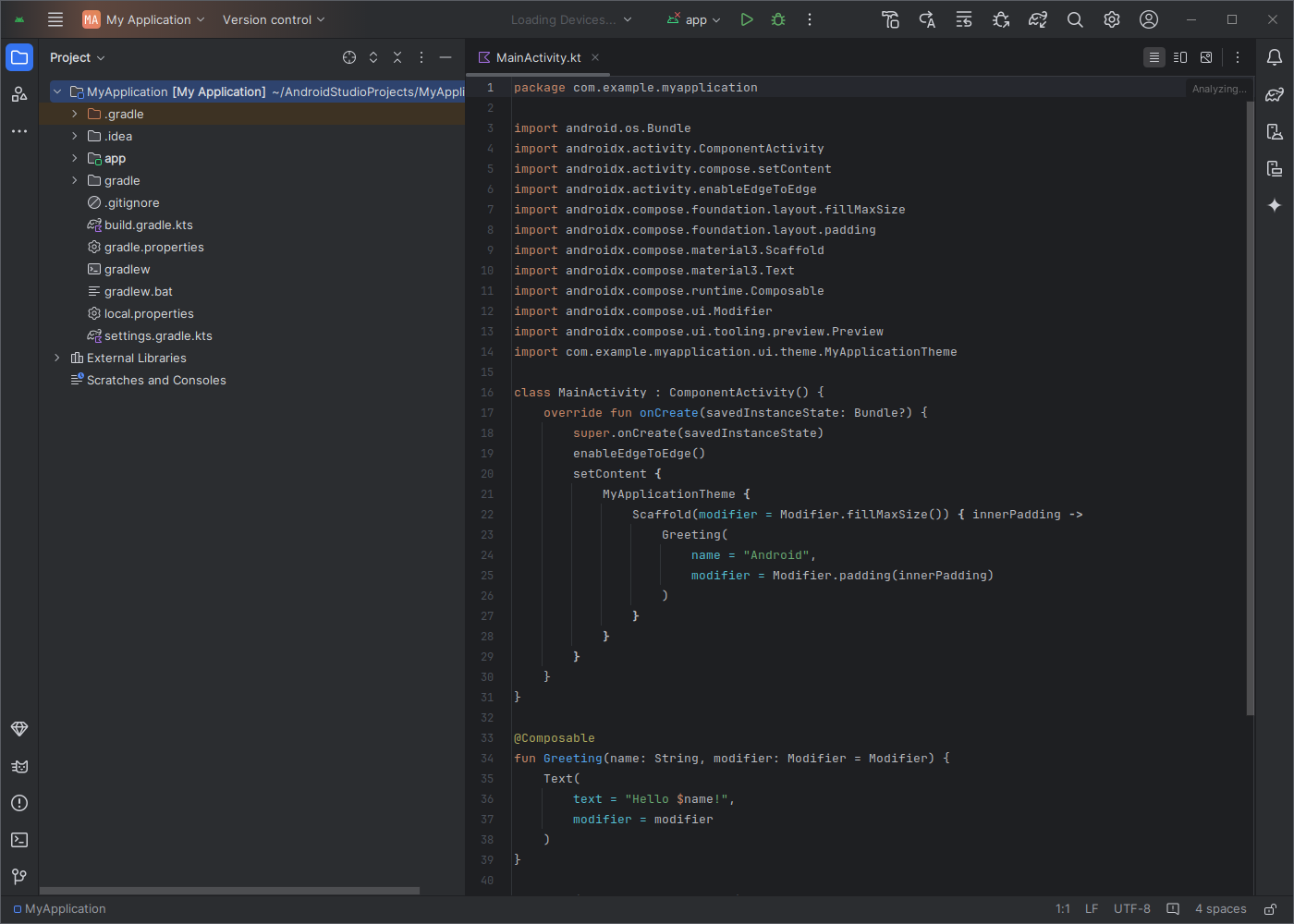Expand the app module folder
This screenshot has height=924, width=1294.
tap(75, 158)
